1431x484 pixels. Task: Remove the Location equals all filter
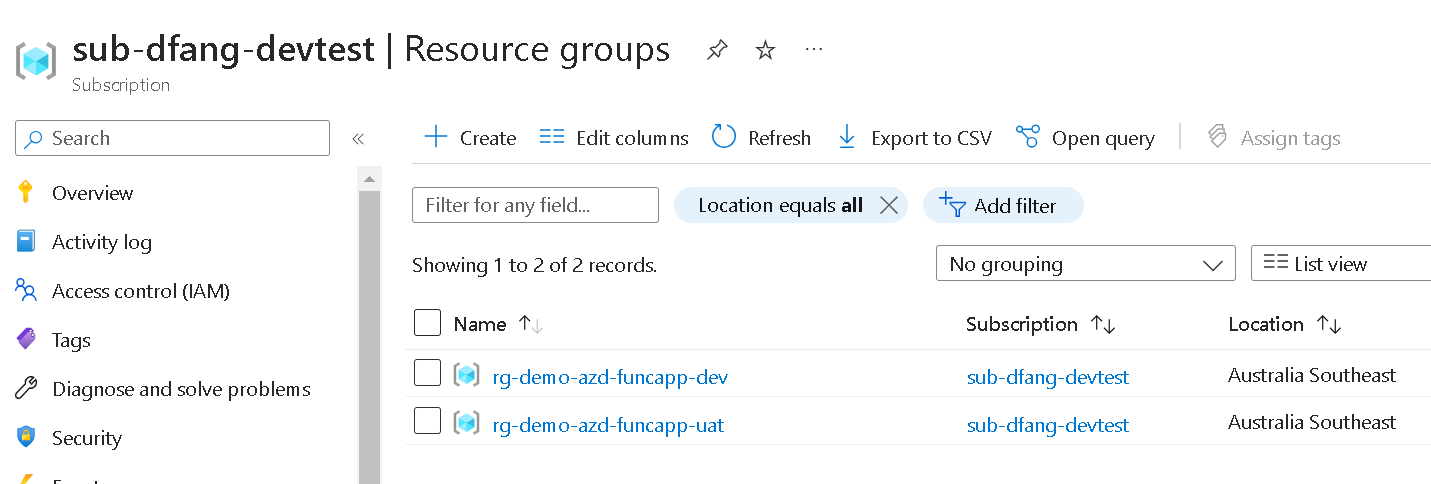click(888, 205)
